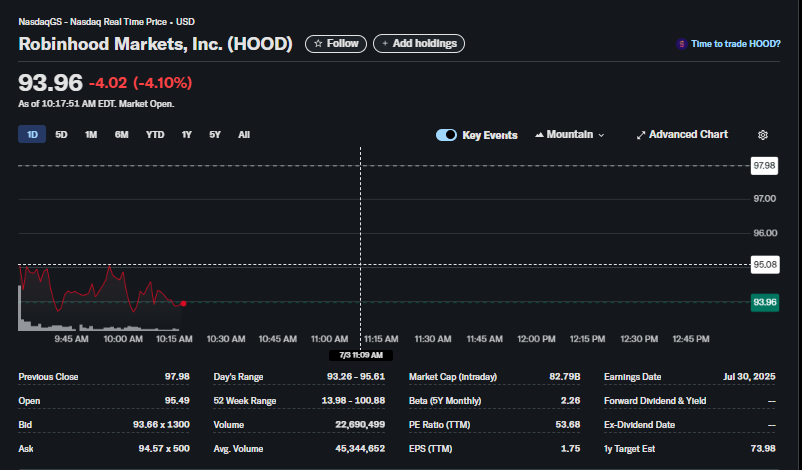This screenshot has width=802, height=470.
Task: Choose the 1Y range
Action: (x=187, y=135)
